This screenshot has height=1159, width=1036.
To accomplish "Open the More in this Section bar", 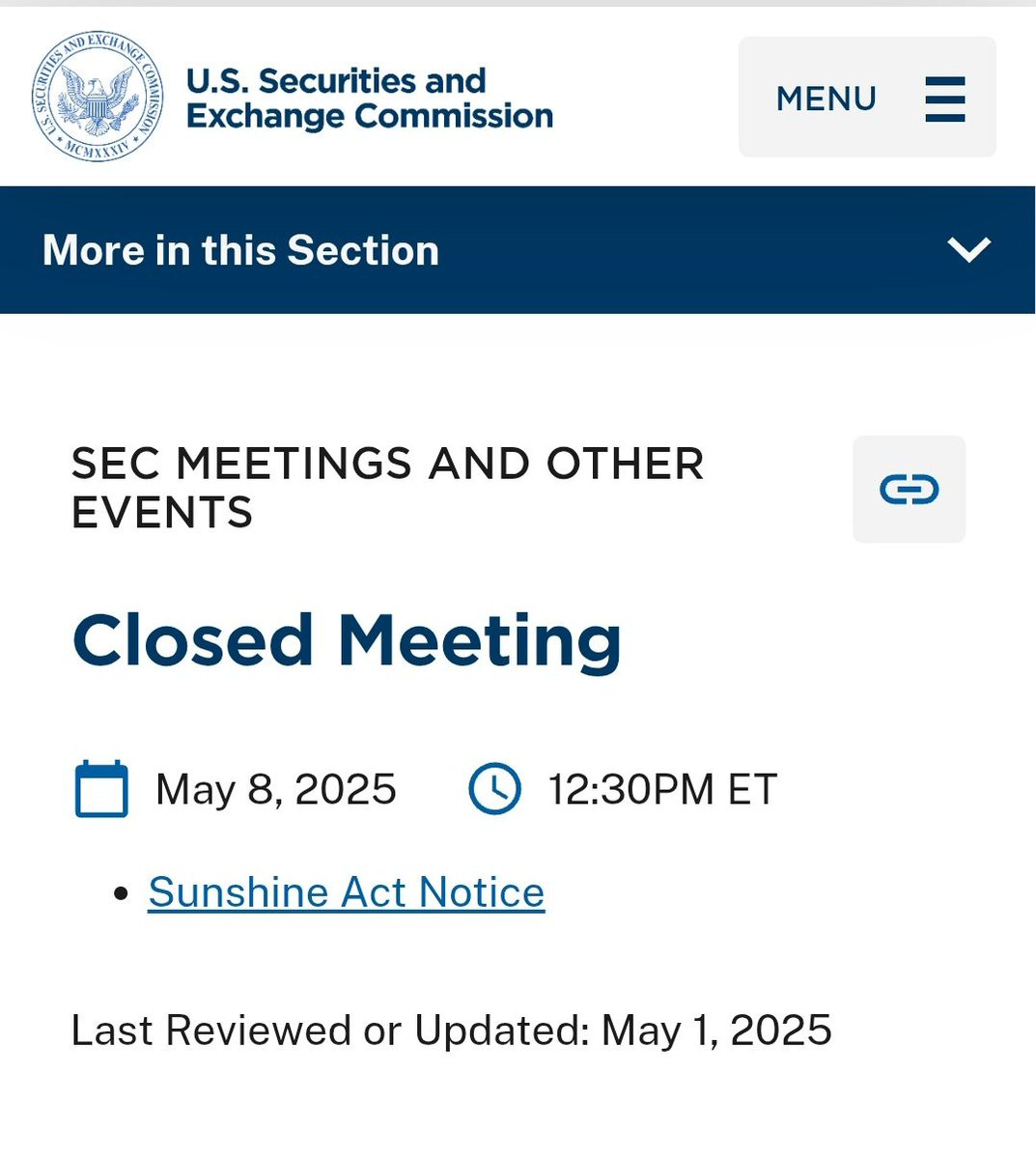I will point(518,249).
